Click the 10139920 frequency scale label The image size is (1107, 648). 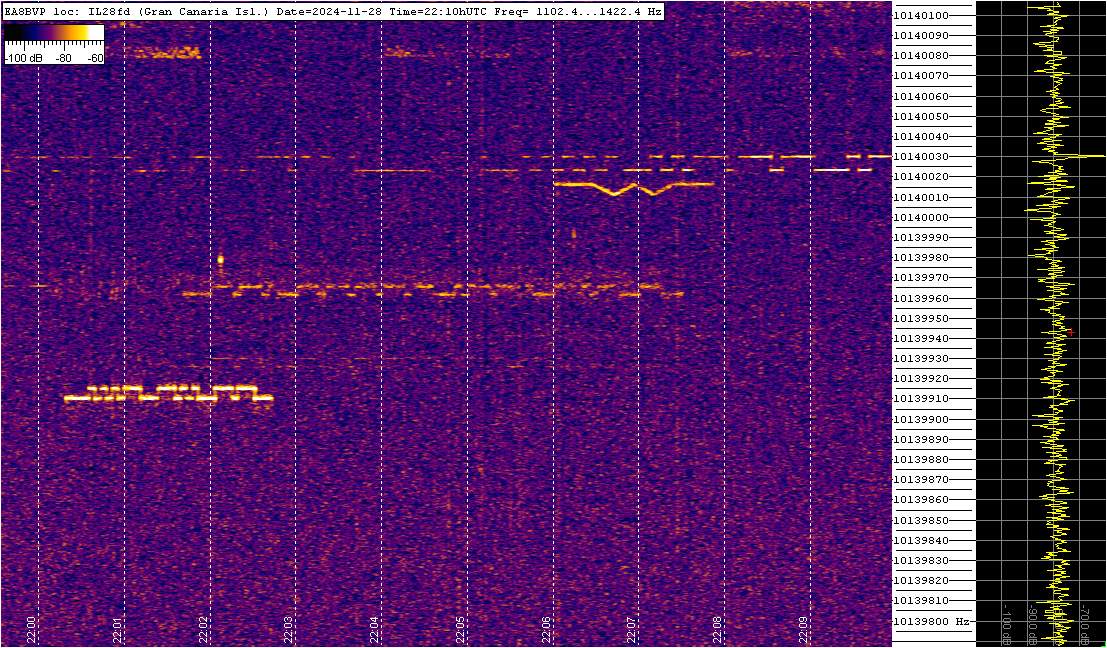click(x=921, y=379)
